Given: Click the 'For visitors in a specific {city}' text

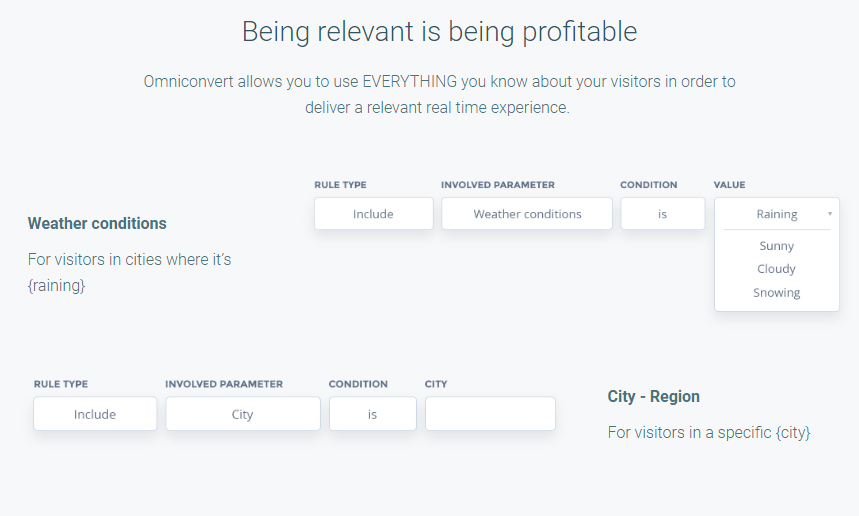Looking at the screenshot, I should tap(709, 433).
